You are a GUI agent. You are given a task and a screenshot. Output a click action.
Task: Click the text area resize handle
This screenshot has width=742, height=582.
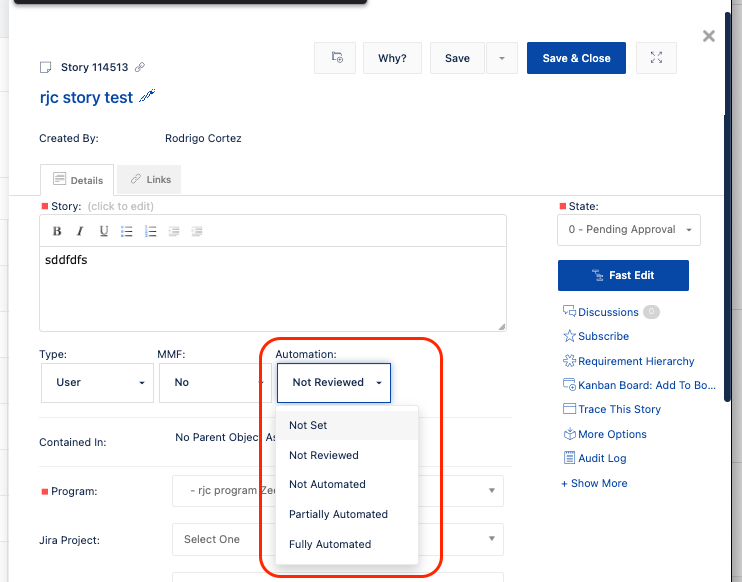coord(502,326)
